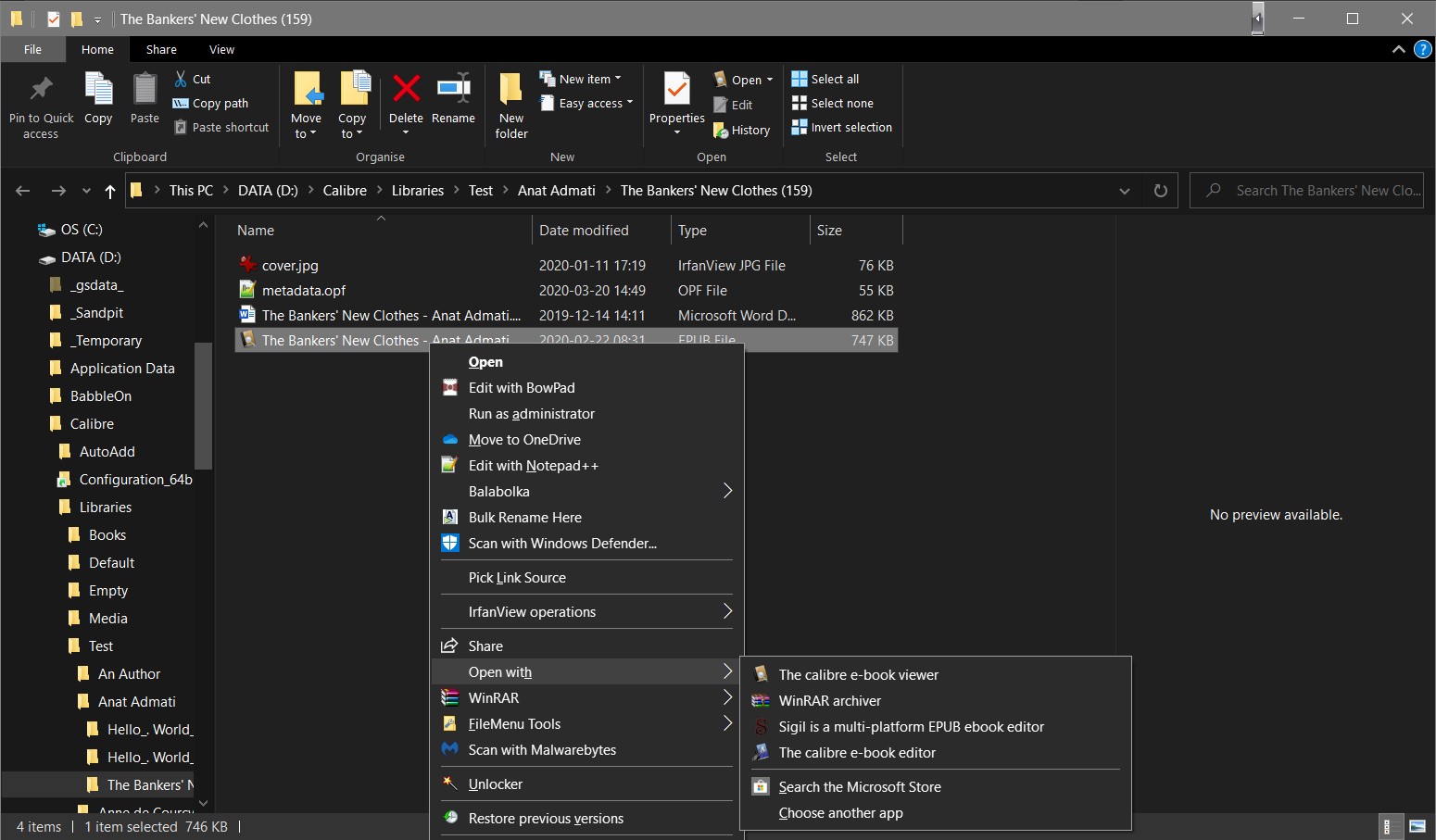Open with Sigil EPUB ebook editor
Viewport: 1436px width, 840px height.
(x=936, y=727)
